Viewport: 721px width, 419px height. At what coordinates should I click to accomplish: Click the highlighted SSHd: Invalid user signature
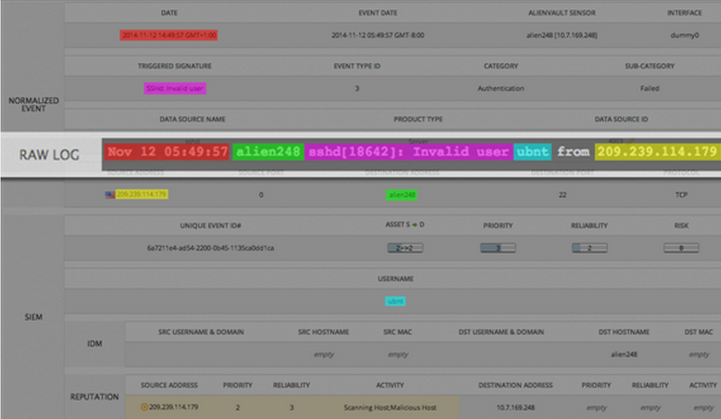[175, 88]
